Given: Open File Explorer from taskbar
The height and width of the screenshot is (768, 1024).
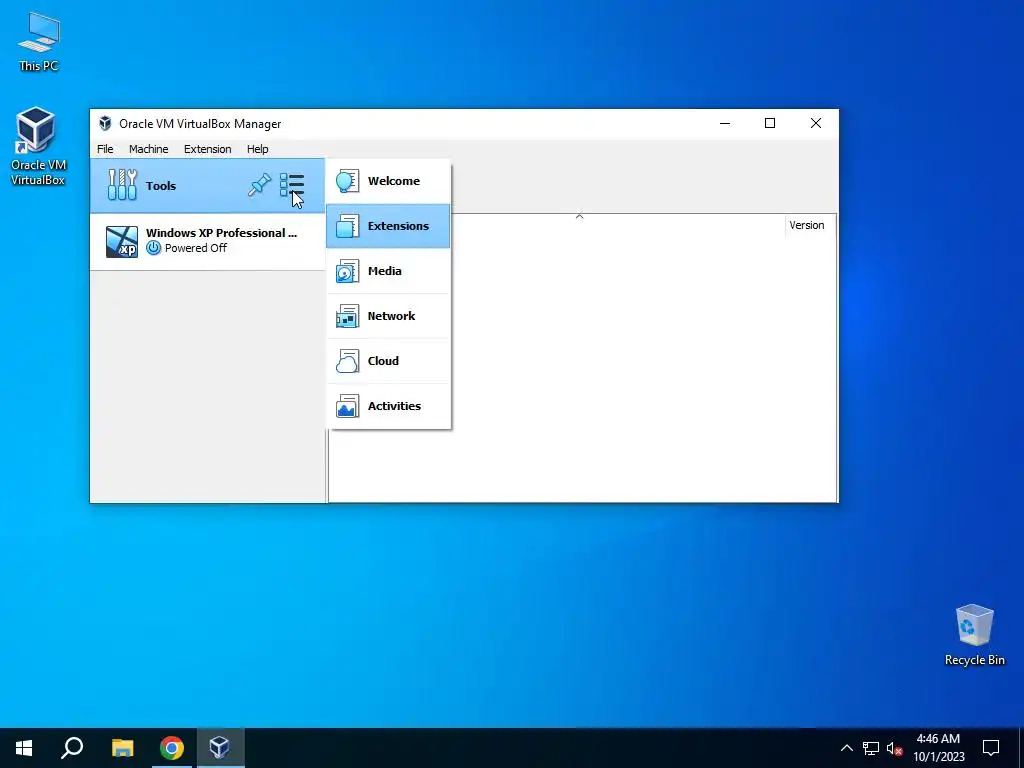Looking at the screenshot, I should (x=122, y=748).
